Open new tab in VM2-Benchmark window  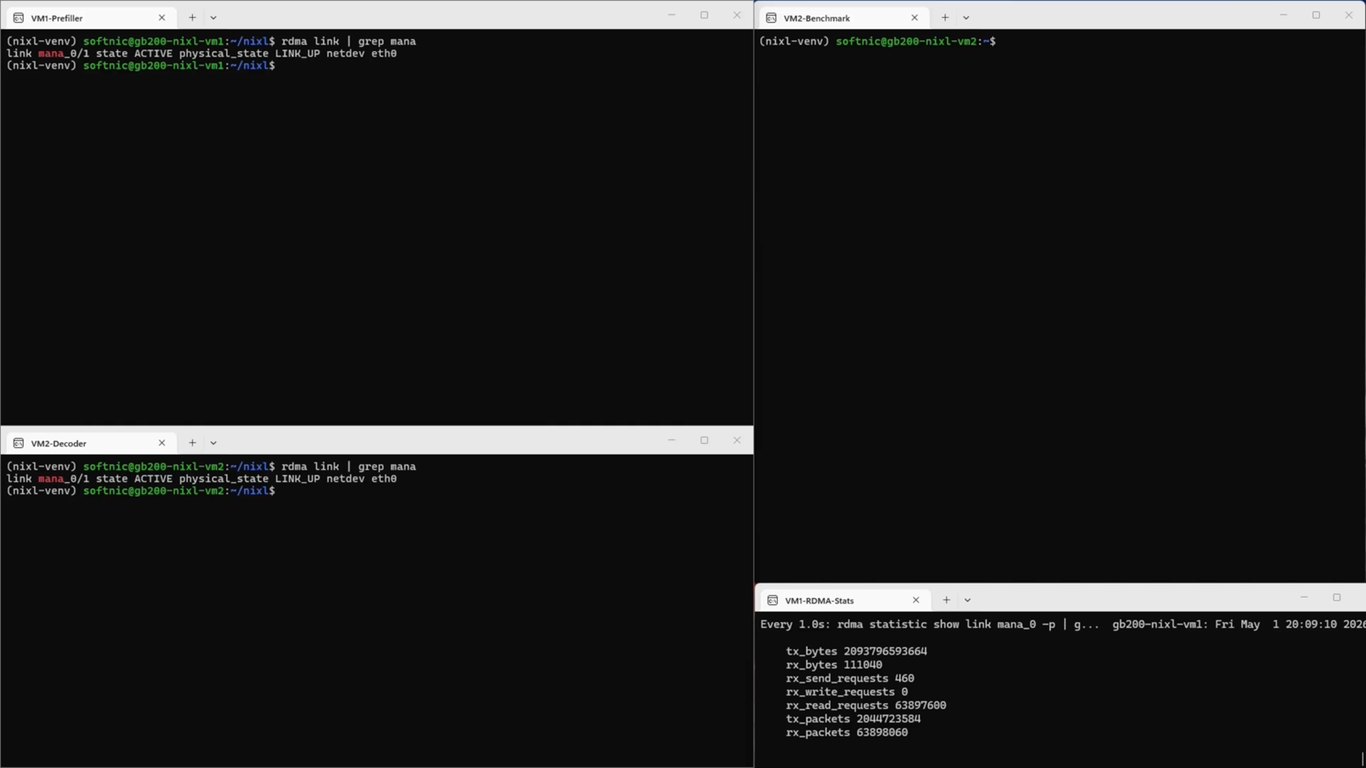click(x=945, y=17)
